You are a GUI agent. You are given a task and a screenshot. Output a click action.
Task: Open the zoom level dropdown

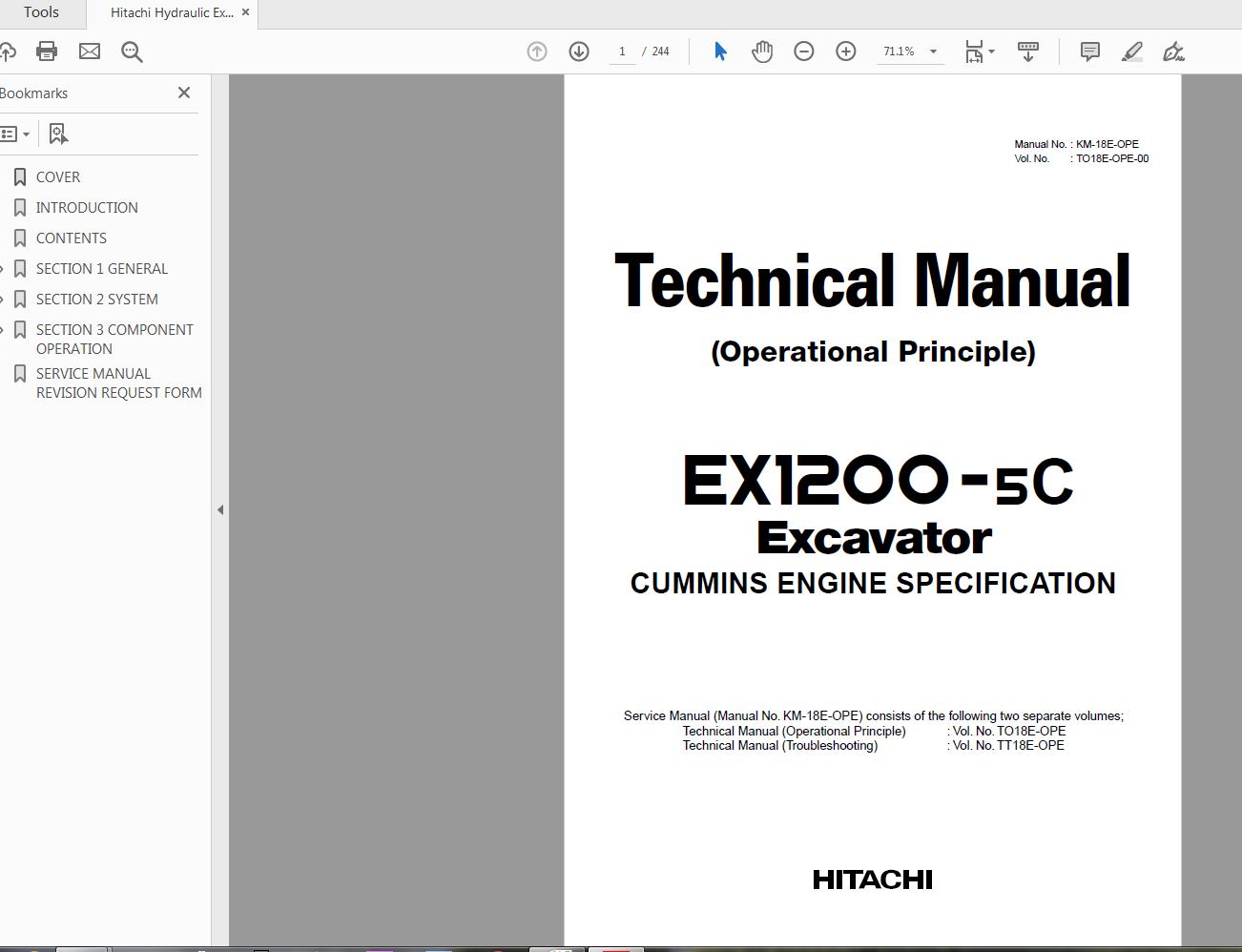[933, 52]
